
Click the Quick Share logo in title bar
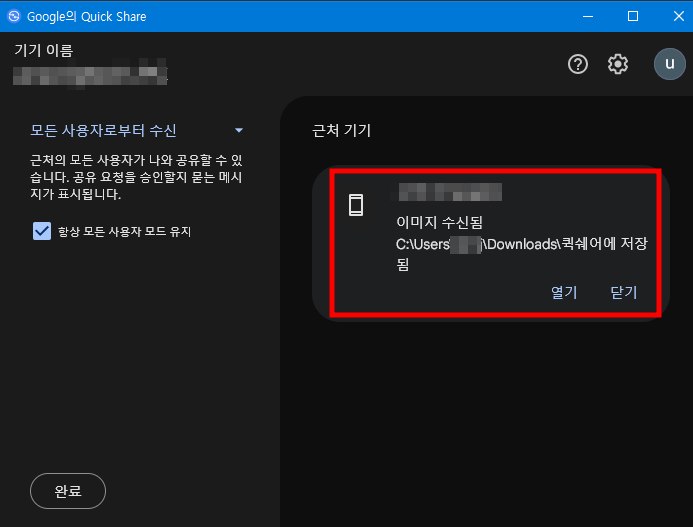14,16
